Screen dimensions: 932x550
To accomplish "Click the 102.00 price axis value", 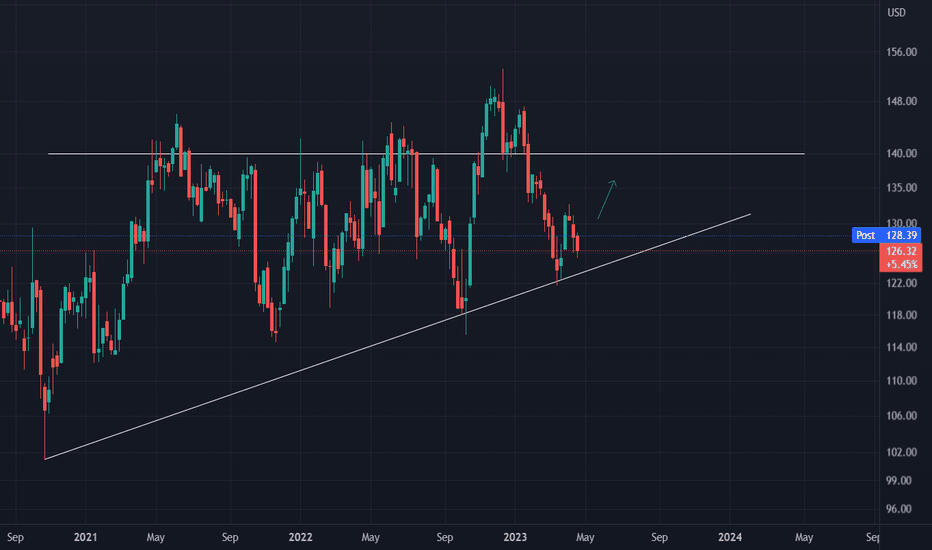I will click(x=901, y=452).
